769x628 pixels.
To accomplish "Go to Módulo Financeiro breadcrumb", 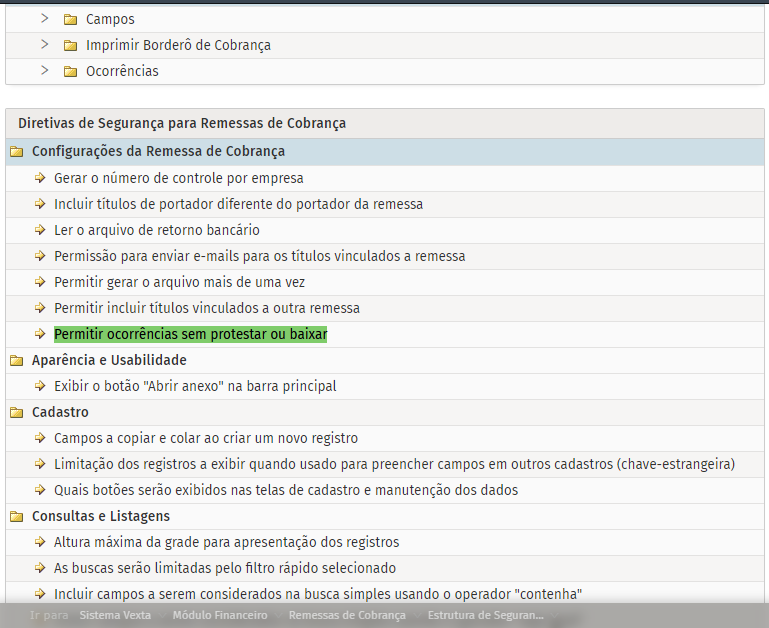I will pyautogui.click(x=219, y=615).
